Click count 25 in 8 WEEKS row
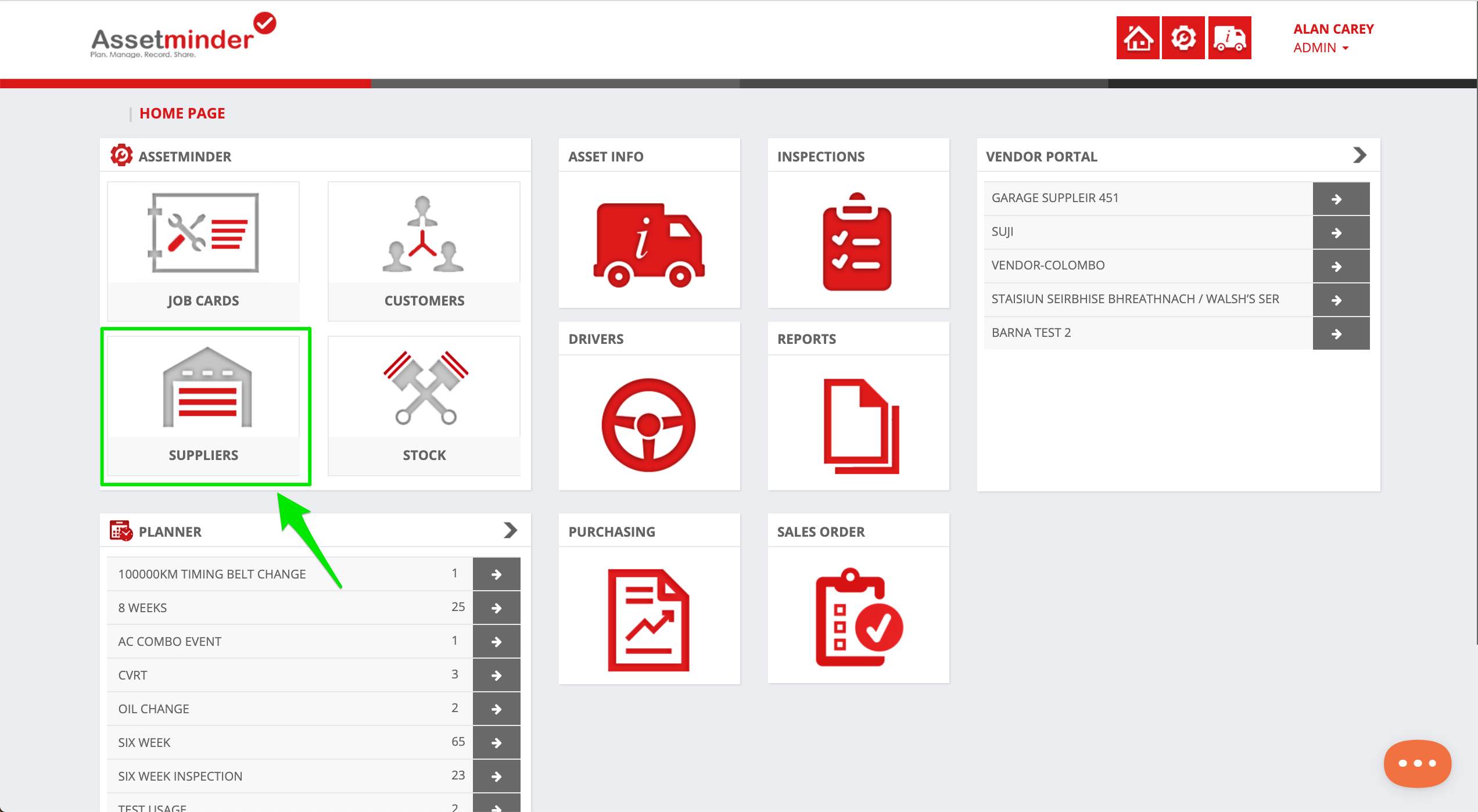The height and width of the screenshot is (812, 1478). (x=458, y=606)
